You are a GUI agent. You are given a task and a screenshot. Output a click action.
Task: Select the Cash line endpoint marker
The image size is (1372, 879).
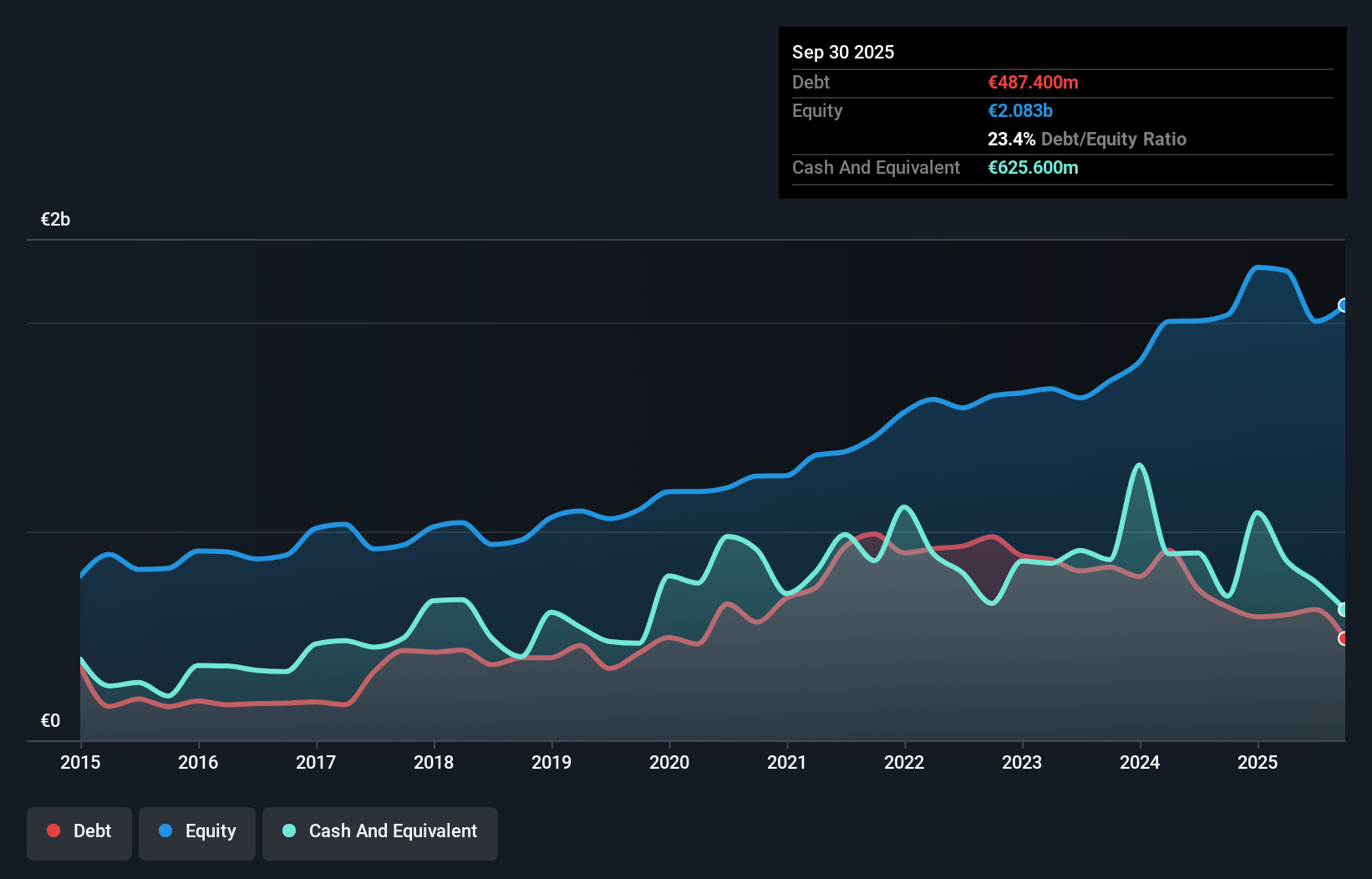click(x=1344, y=608)
